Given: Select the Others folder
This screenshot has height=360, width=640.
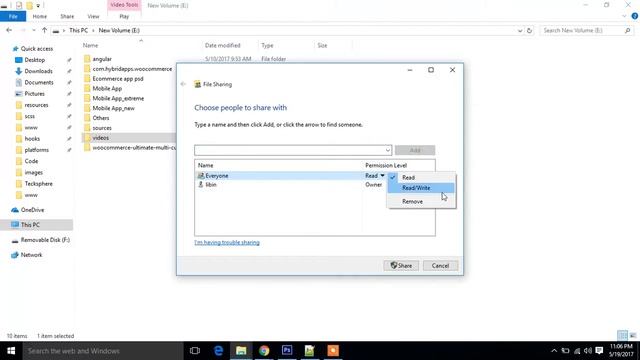Looking at the screenshot, I should tap(100, 118).
